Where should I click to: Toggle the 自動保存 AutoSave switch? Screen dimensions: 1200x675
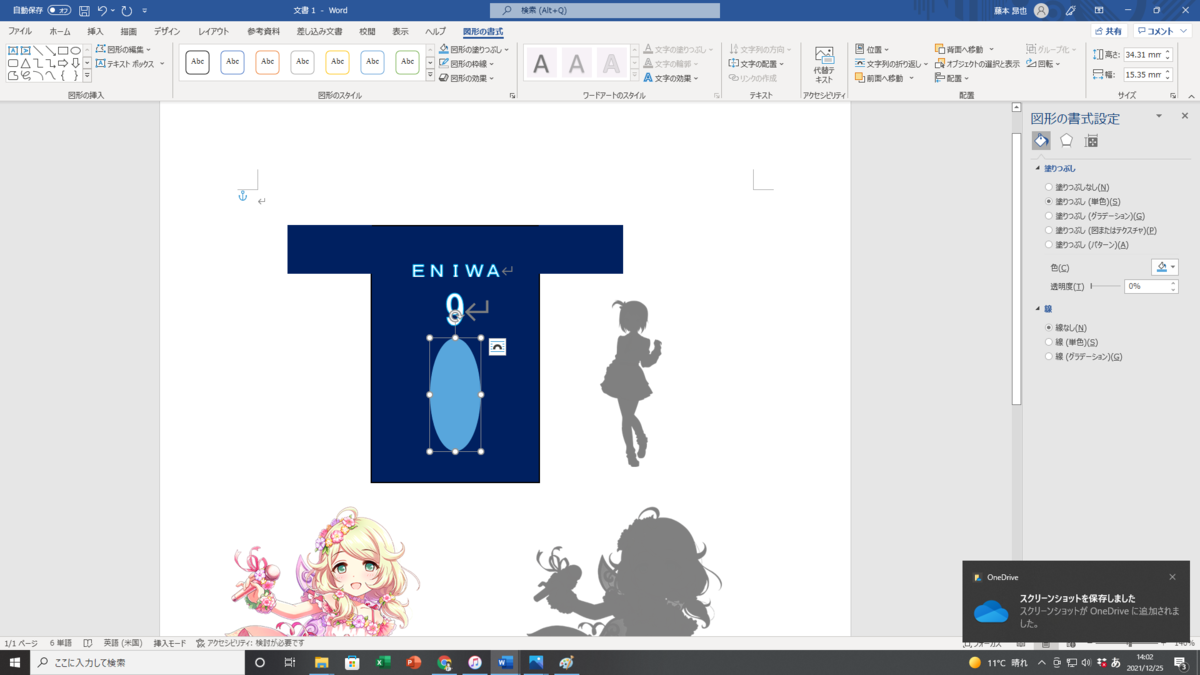pos(59,10)
